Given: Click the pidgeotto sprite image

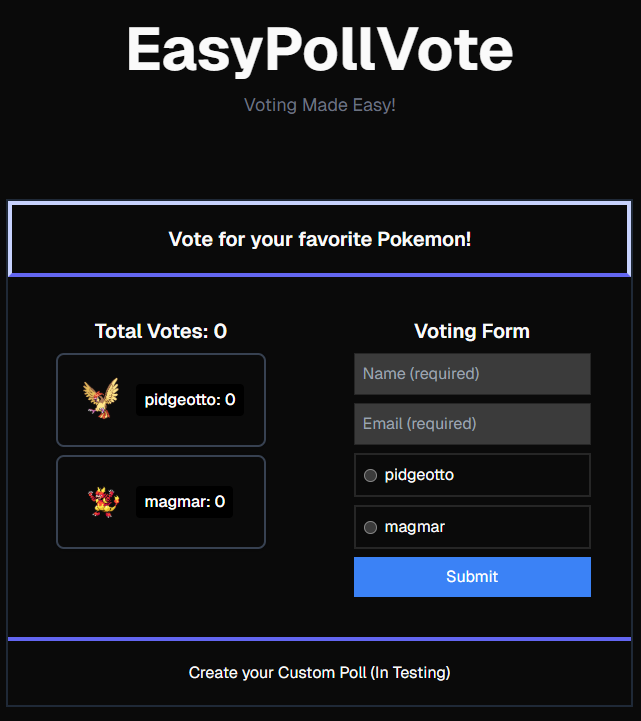Looking at the screenshot, I should (101, 398).
